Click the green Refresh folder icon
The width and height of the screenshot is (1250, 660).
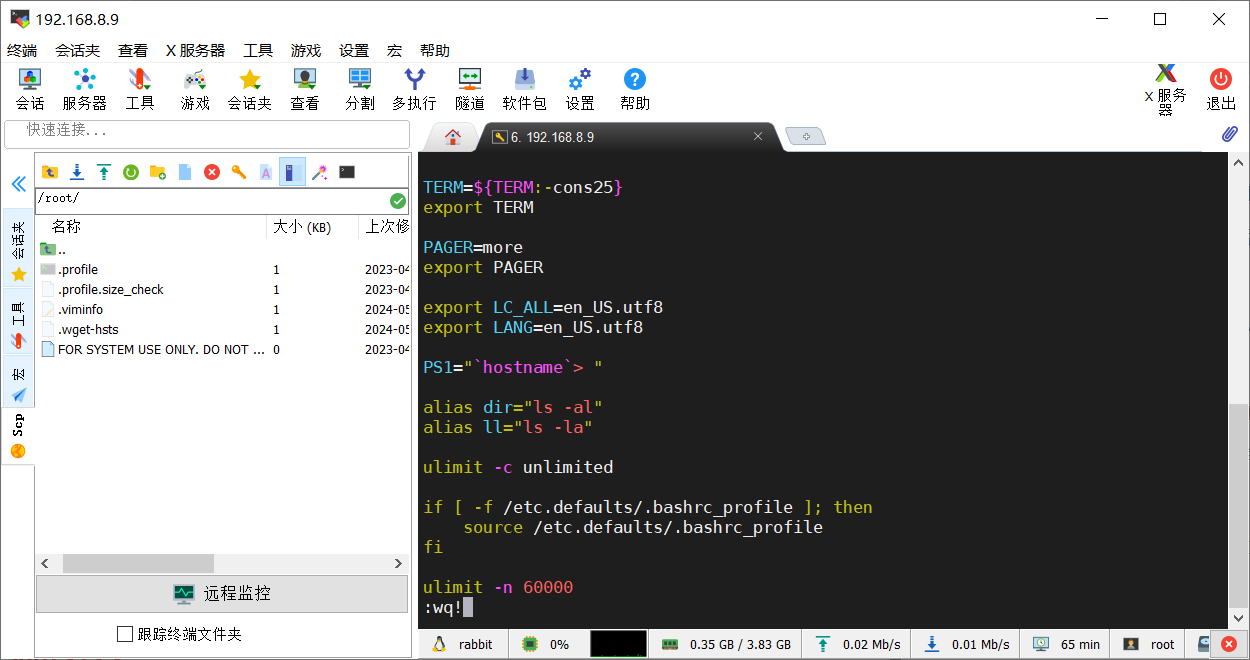click(131, 172)
